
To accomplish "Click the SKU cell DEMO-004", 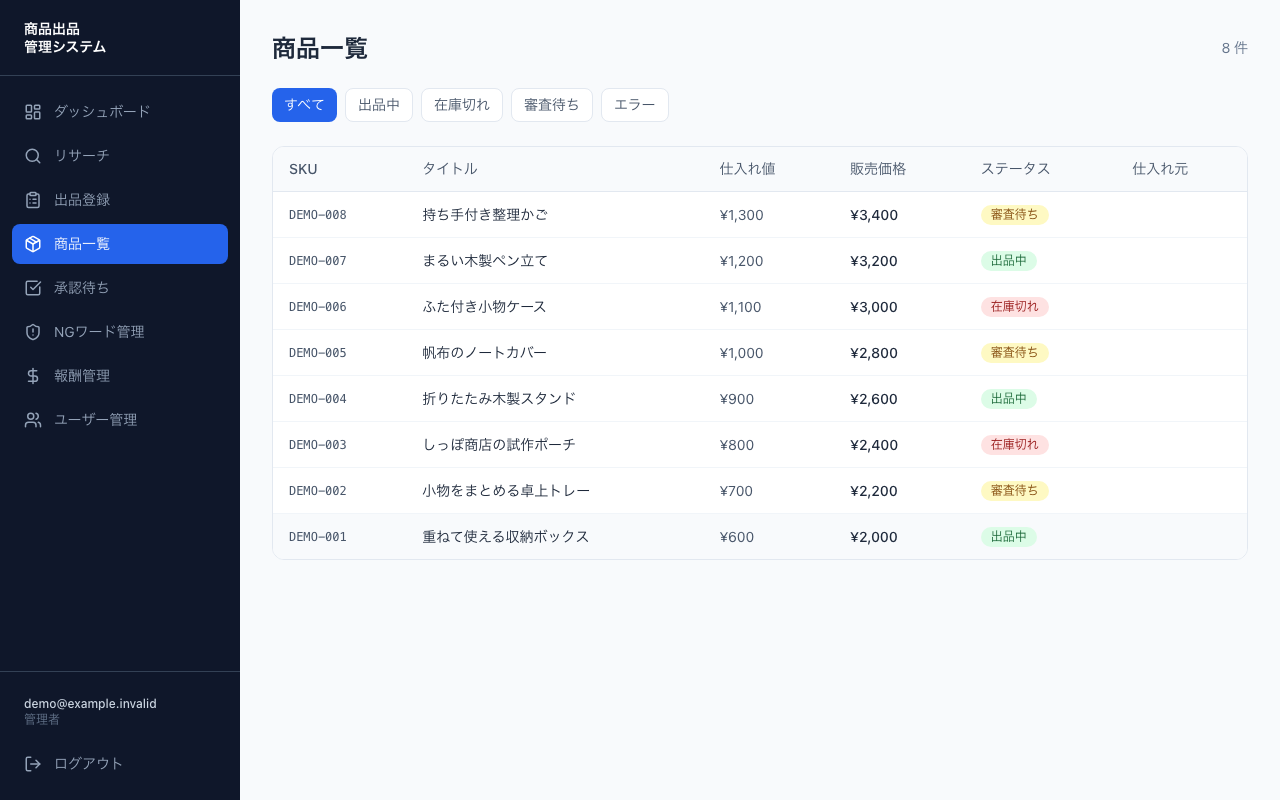I will pos(318,399).
